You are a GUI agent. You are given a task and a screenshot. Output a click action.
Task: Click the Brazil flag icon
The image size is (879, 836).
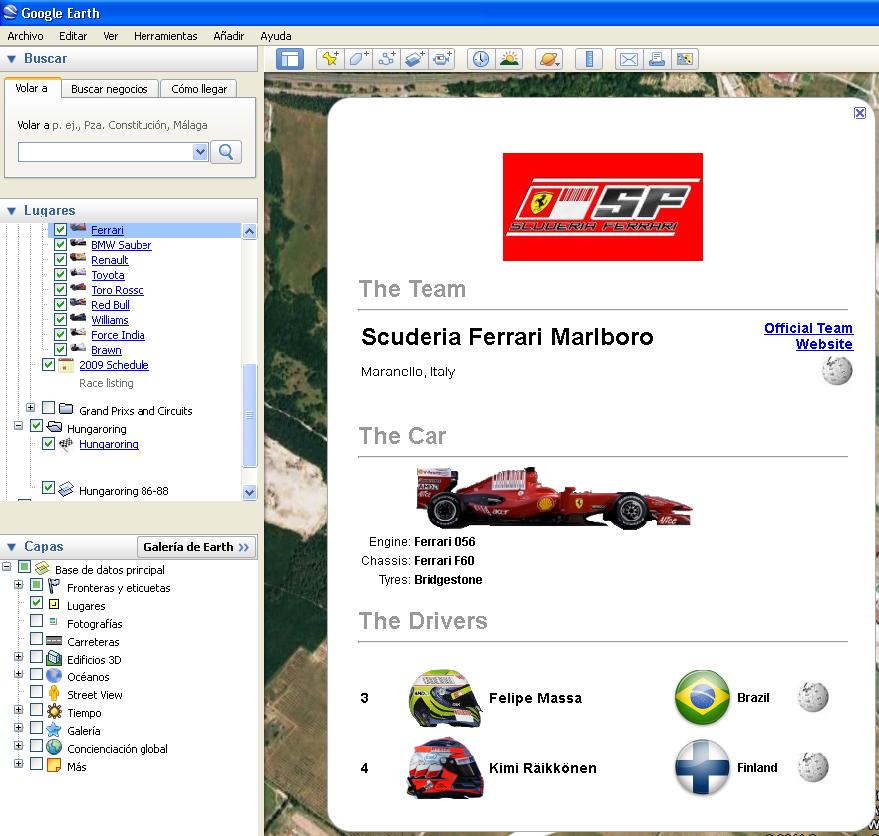(x=702, y=697)
